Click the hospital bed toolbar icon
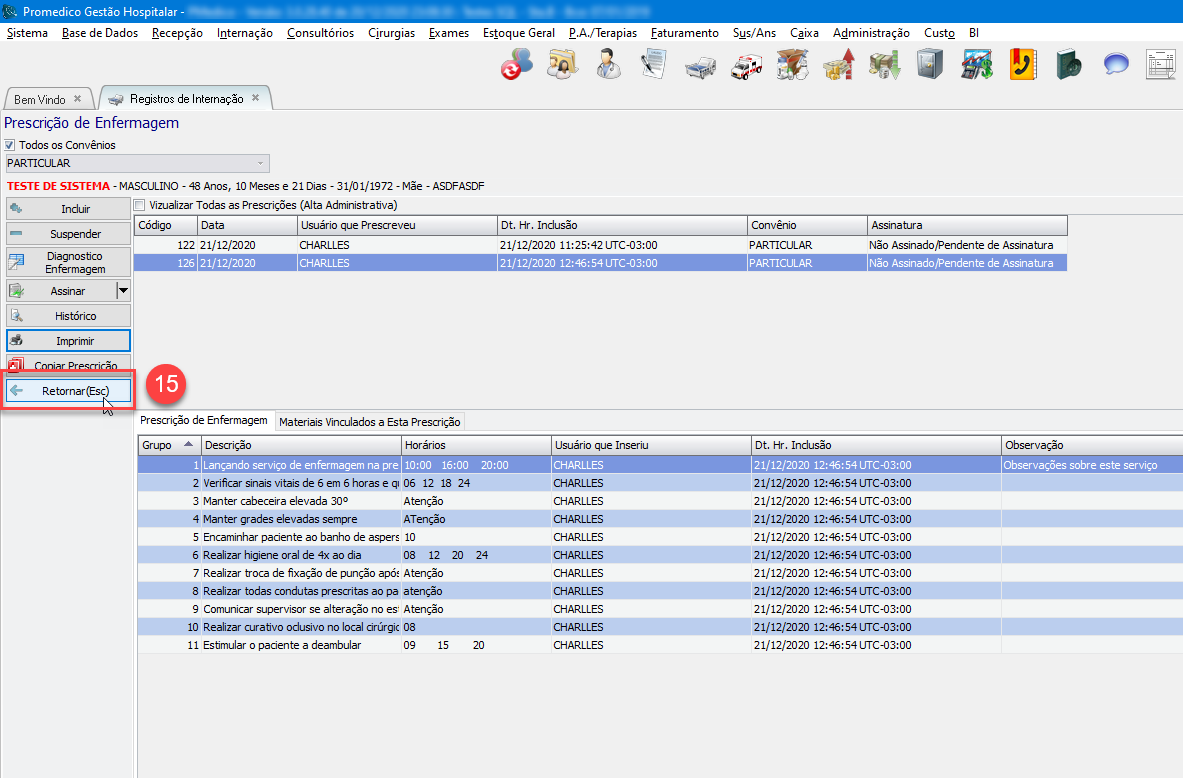 click(x=700, y=66)
